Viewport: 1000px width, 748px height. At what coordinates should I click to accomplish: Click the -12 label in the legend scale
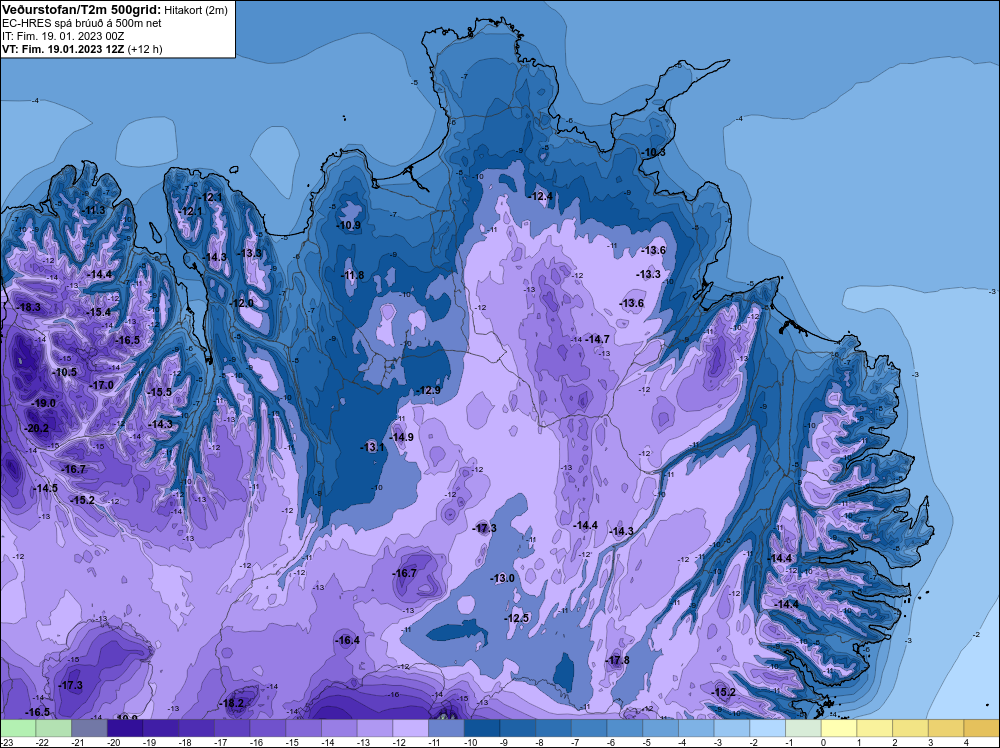400,742
